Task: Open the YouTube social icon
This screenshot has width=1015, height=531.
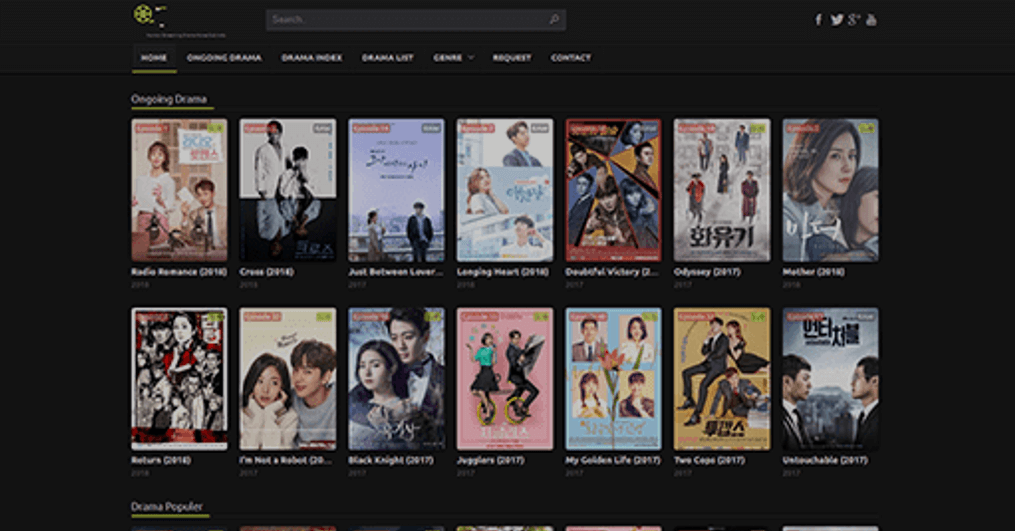Action: pyautogui.click(x=871, y=20)
